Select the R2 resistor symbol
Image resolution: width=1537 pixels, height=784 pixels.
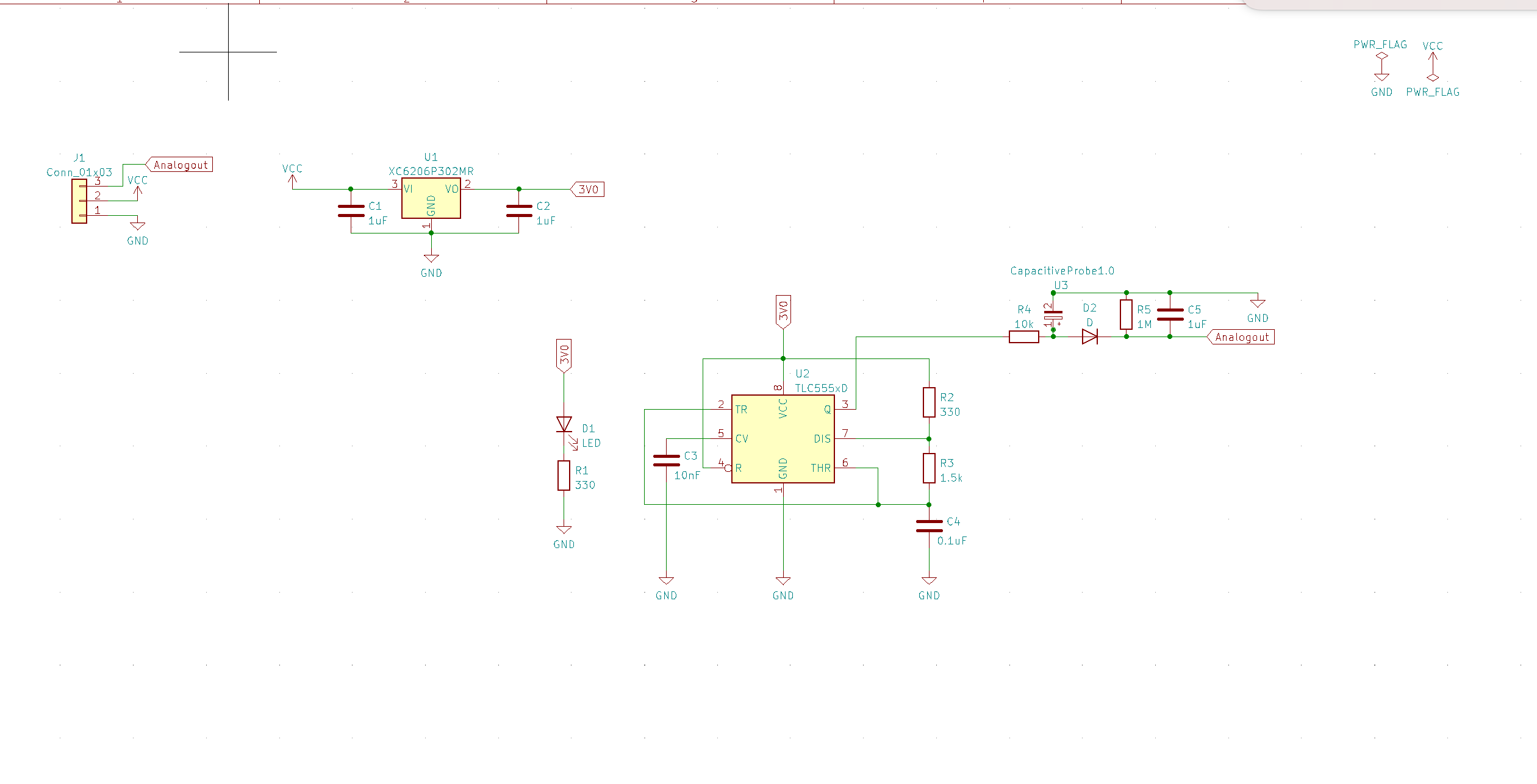929,402
